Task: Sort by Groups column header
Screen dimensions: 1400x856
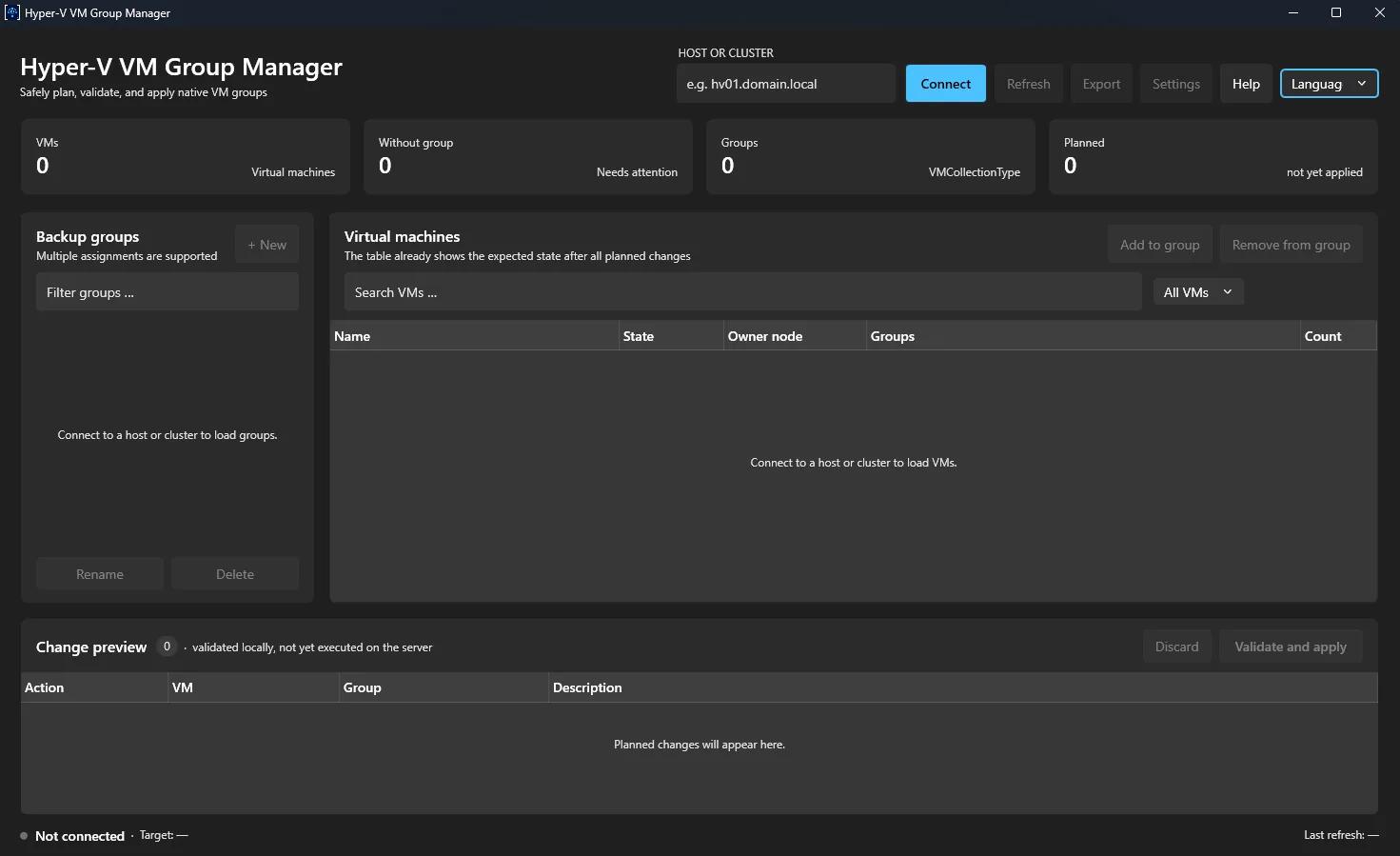Action: pyautogui.click(x=1083, y=336)
